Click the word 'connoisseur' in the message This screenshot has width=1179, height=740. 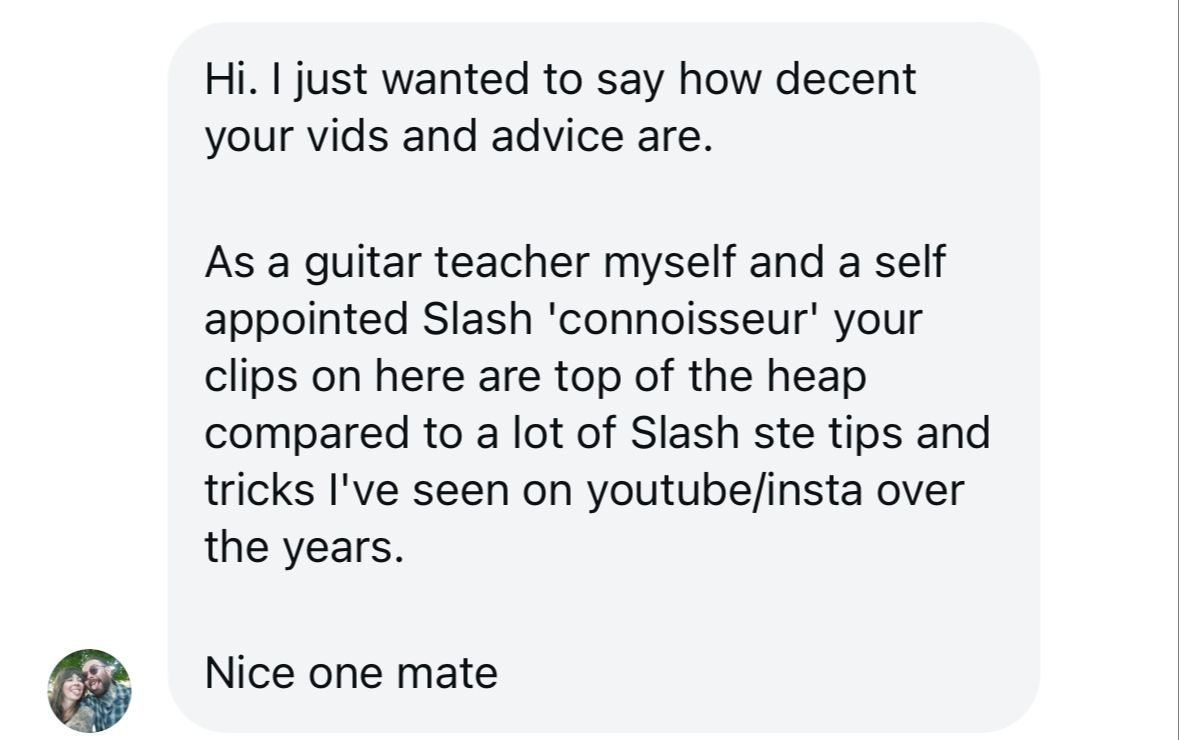point(685,320)
